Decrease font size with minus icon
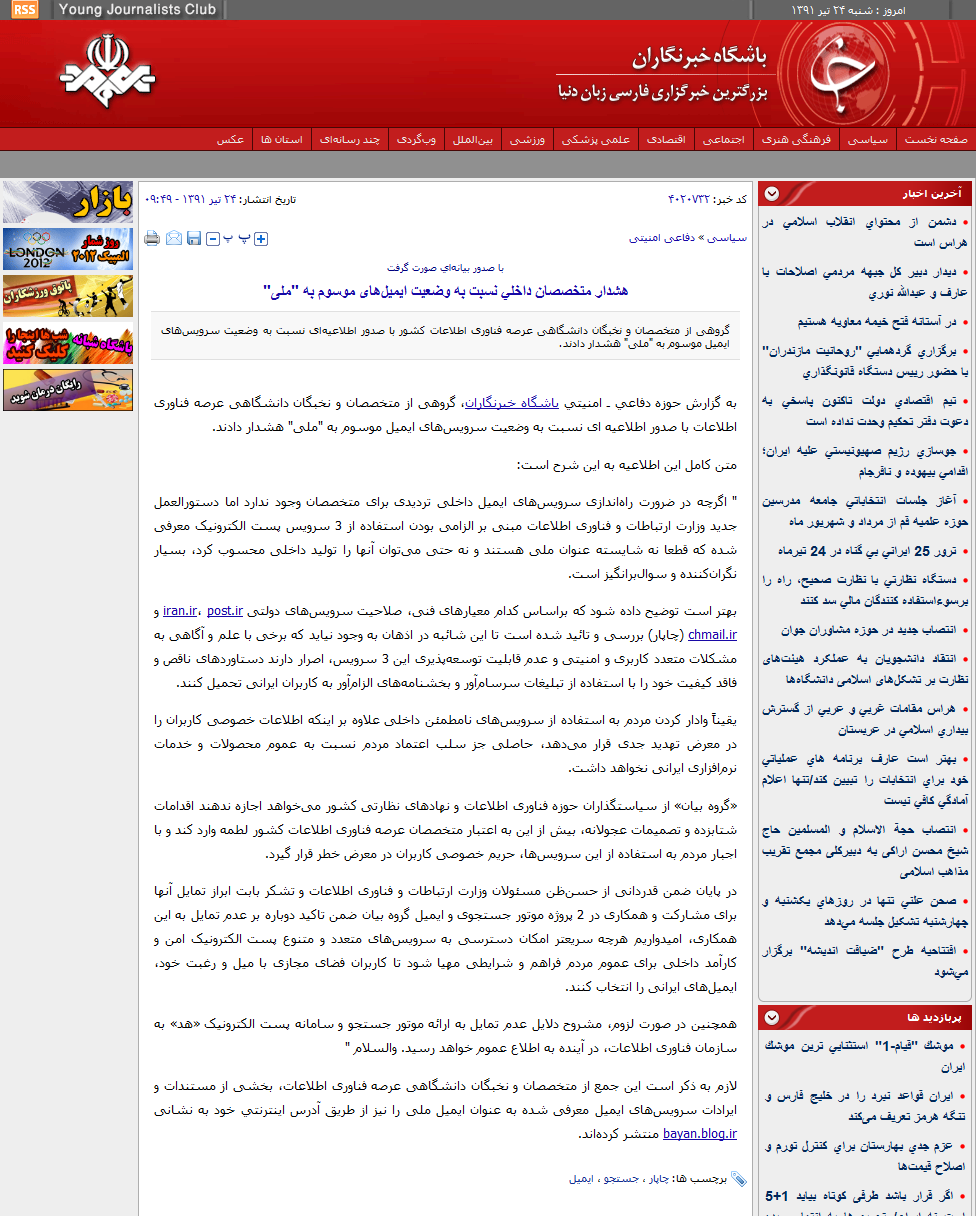The image size is (976, 1216). click(212, 238)
